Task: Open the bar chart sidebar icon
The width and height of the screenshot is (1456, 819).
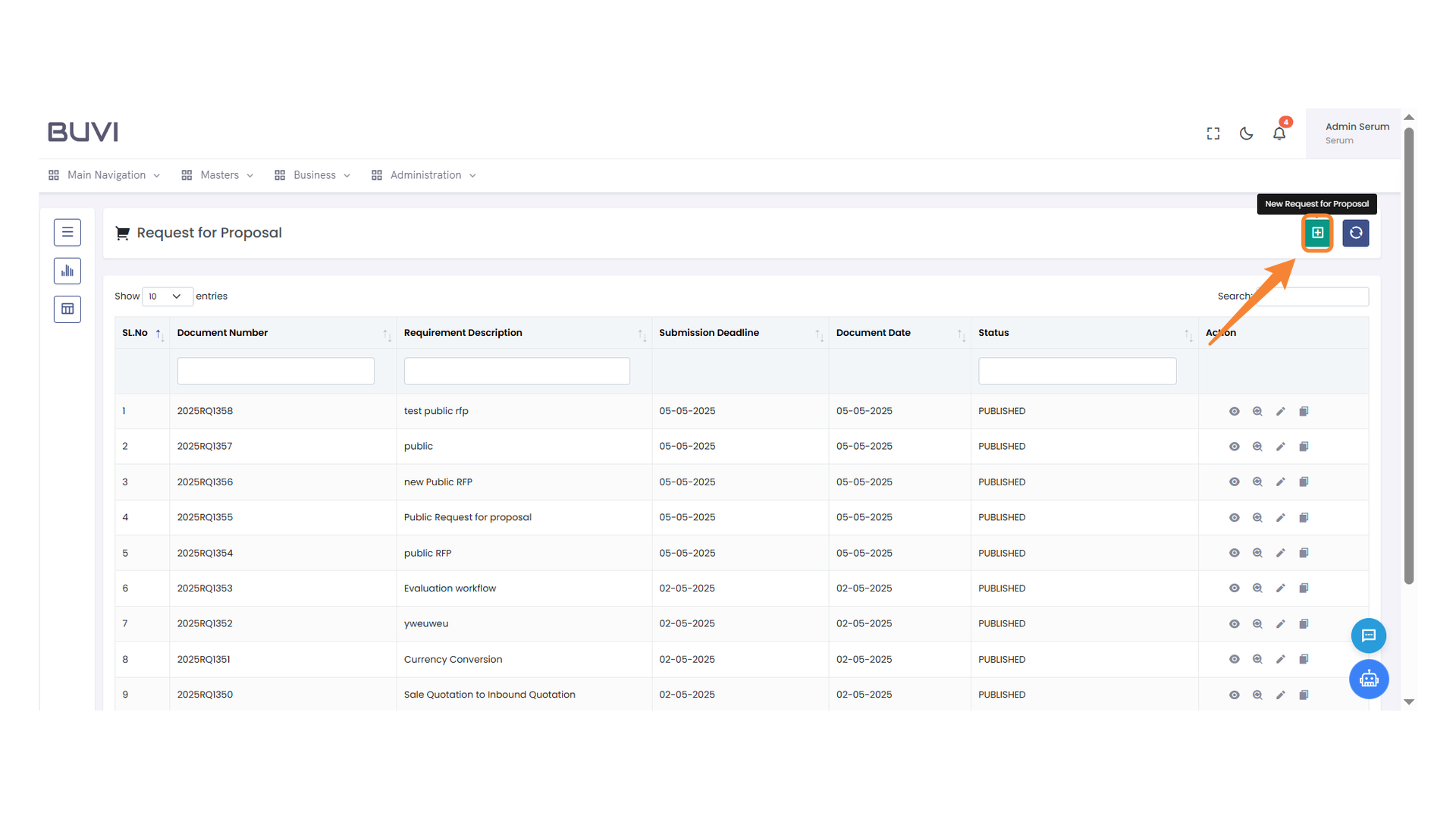Action: click(x=67, y=271)
